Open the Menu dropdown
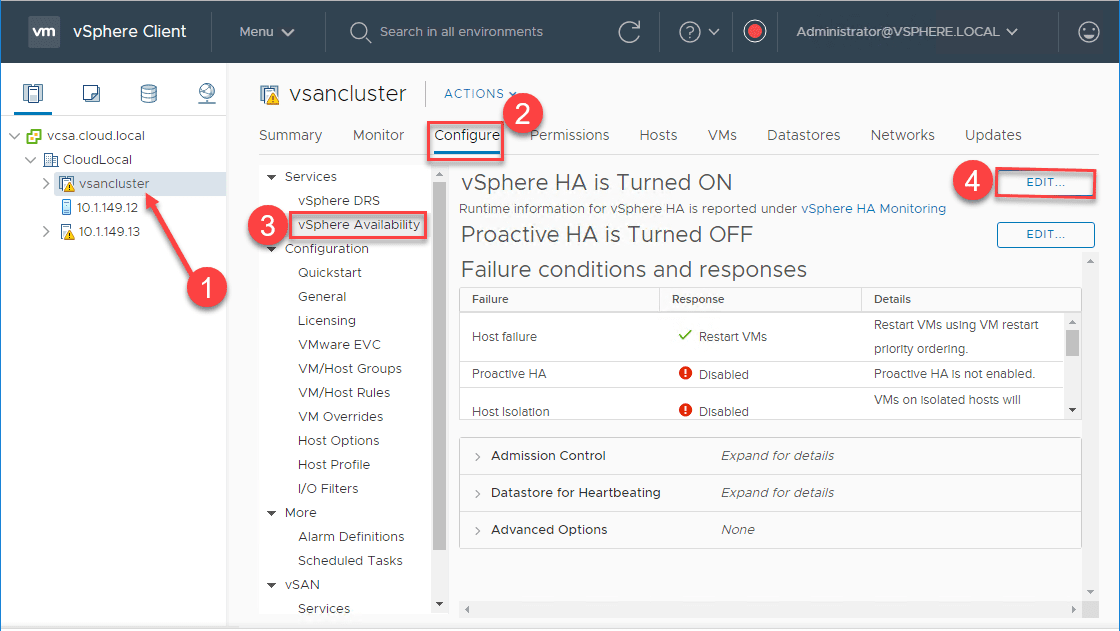This screenshot has width=1120, height=631. 267,32
